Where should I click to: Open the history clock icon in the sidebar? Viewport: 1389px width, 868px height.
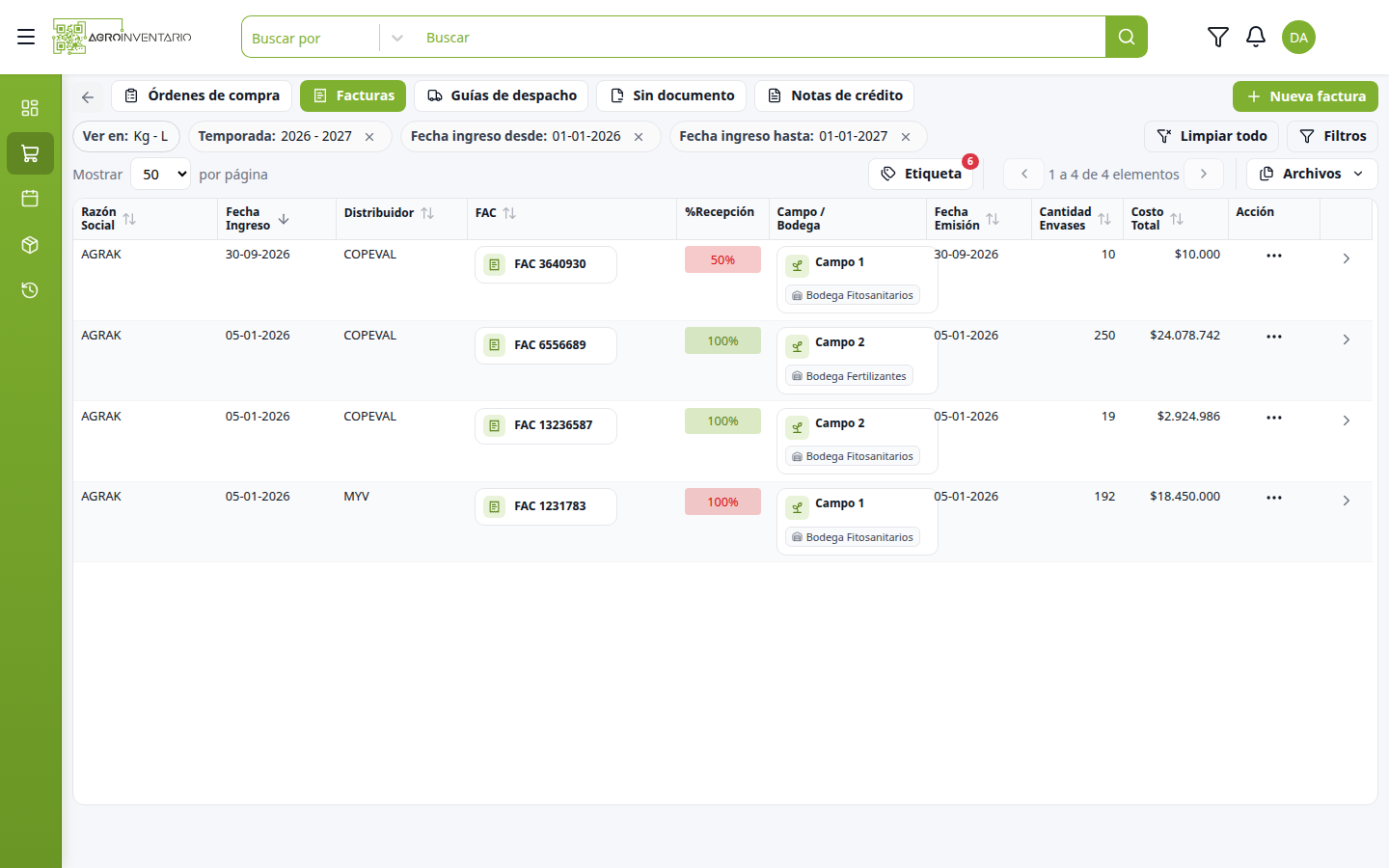click(30, 290)
